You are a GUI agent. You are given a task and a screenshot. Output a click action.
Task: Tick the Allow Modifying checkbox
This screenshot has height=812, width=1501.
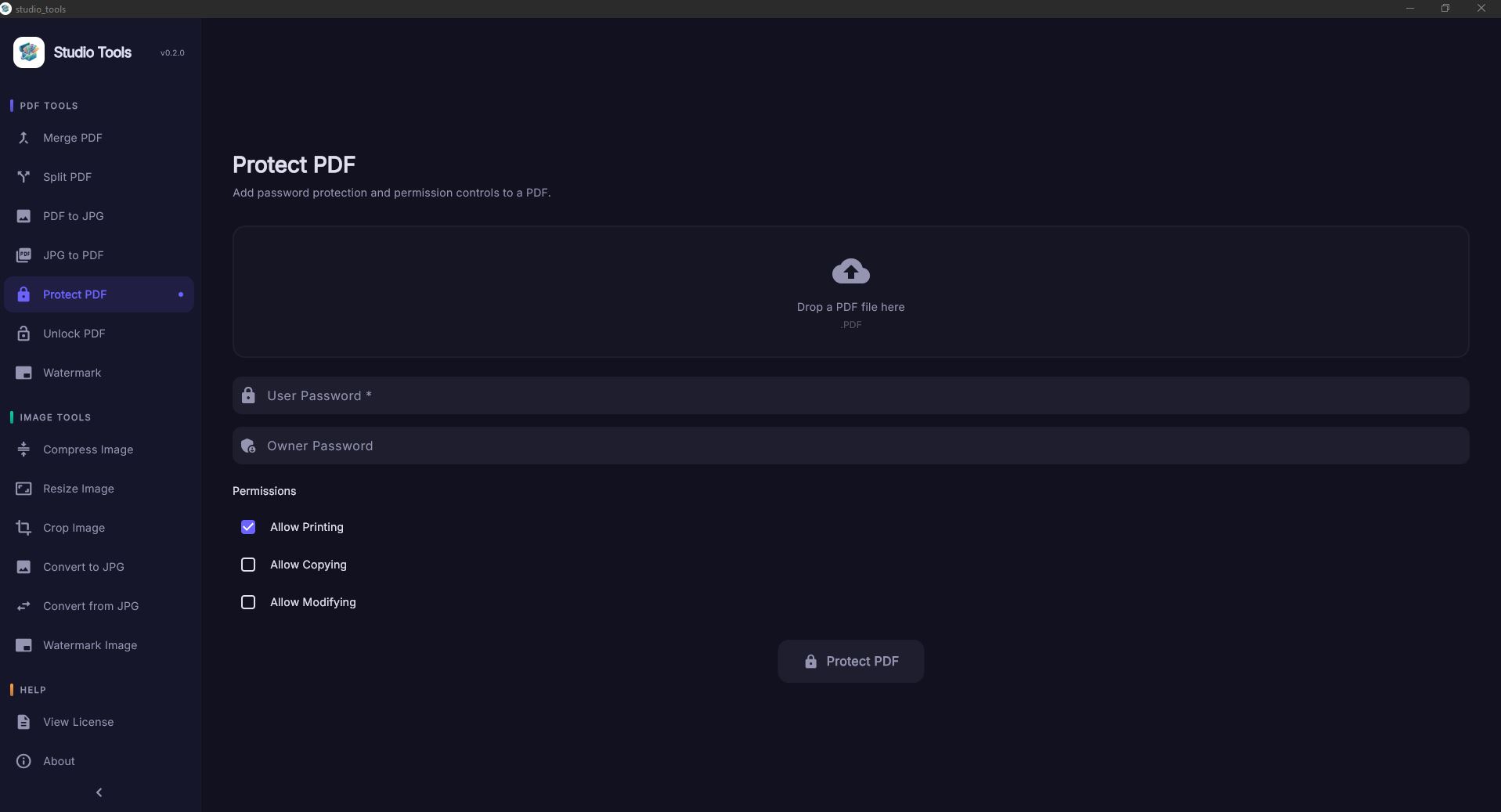pyautogui.click(x=248, y=602)
